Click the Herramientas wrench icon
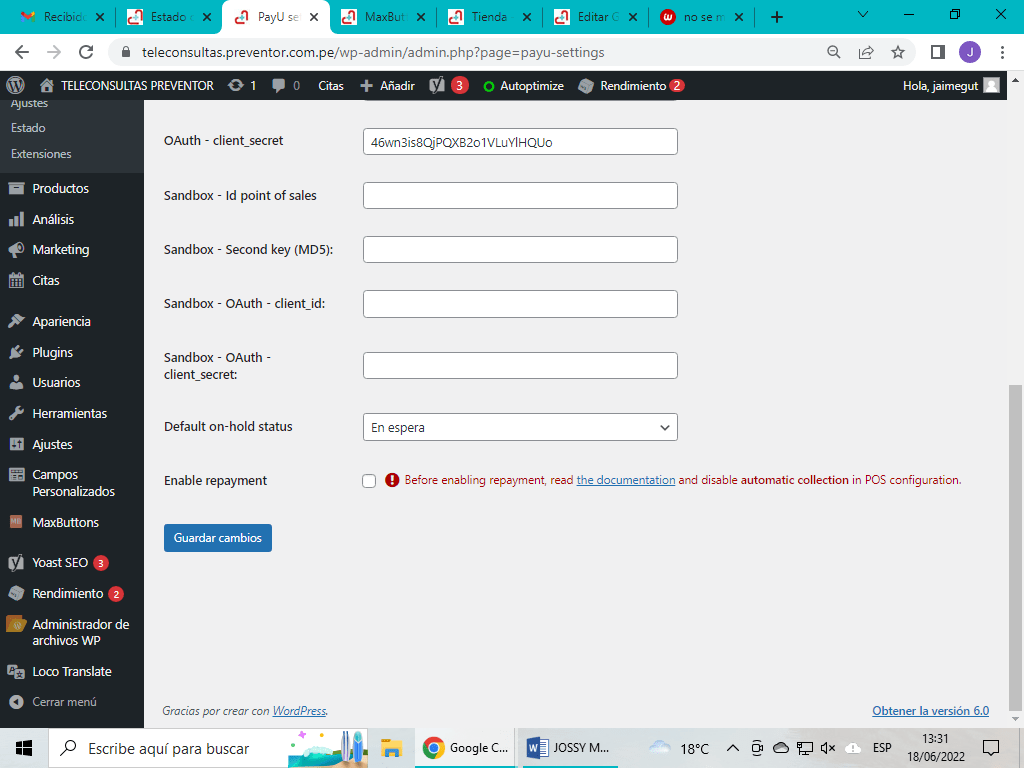Screen dimensions: 1024x768 click(x=16, y=413)
